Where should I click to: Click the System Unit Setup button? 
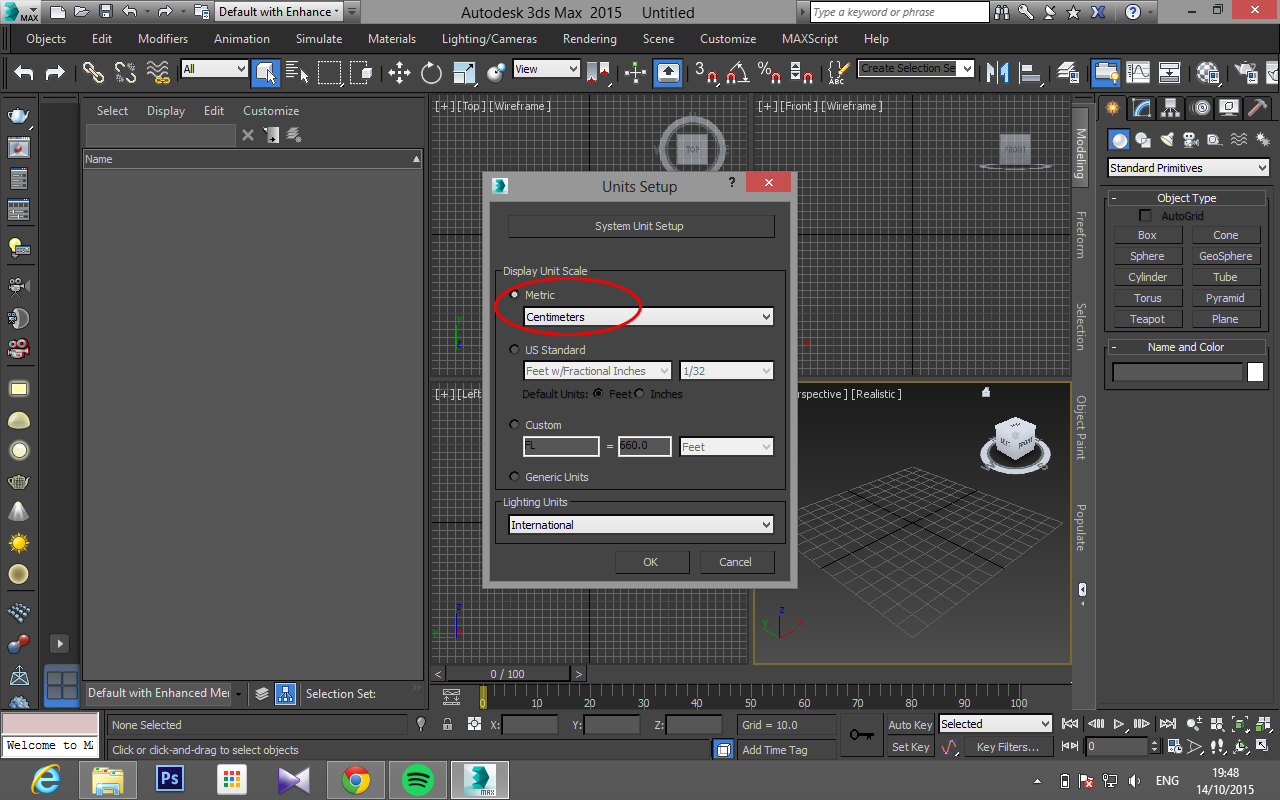pos(640,226)
